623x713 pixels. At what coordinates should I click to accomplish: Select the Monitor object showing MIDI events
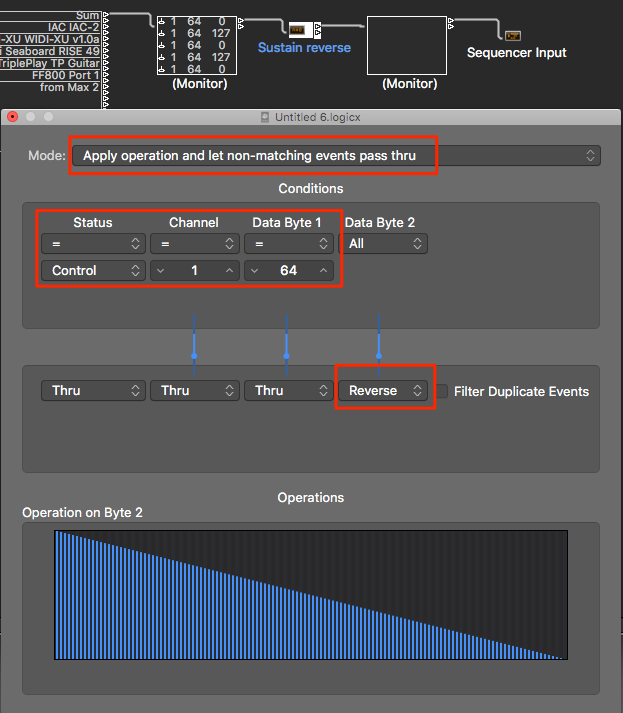(x=198, y=46)
